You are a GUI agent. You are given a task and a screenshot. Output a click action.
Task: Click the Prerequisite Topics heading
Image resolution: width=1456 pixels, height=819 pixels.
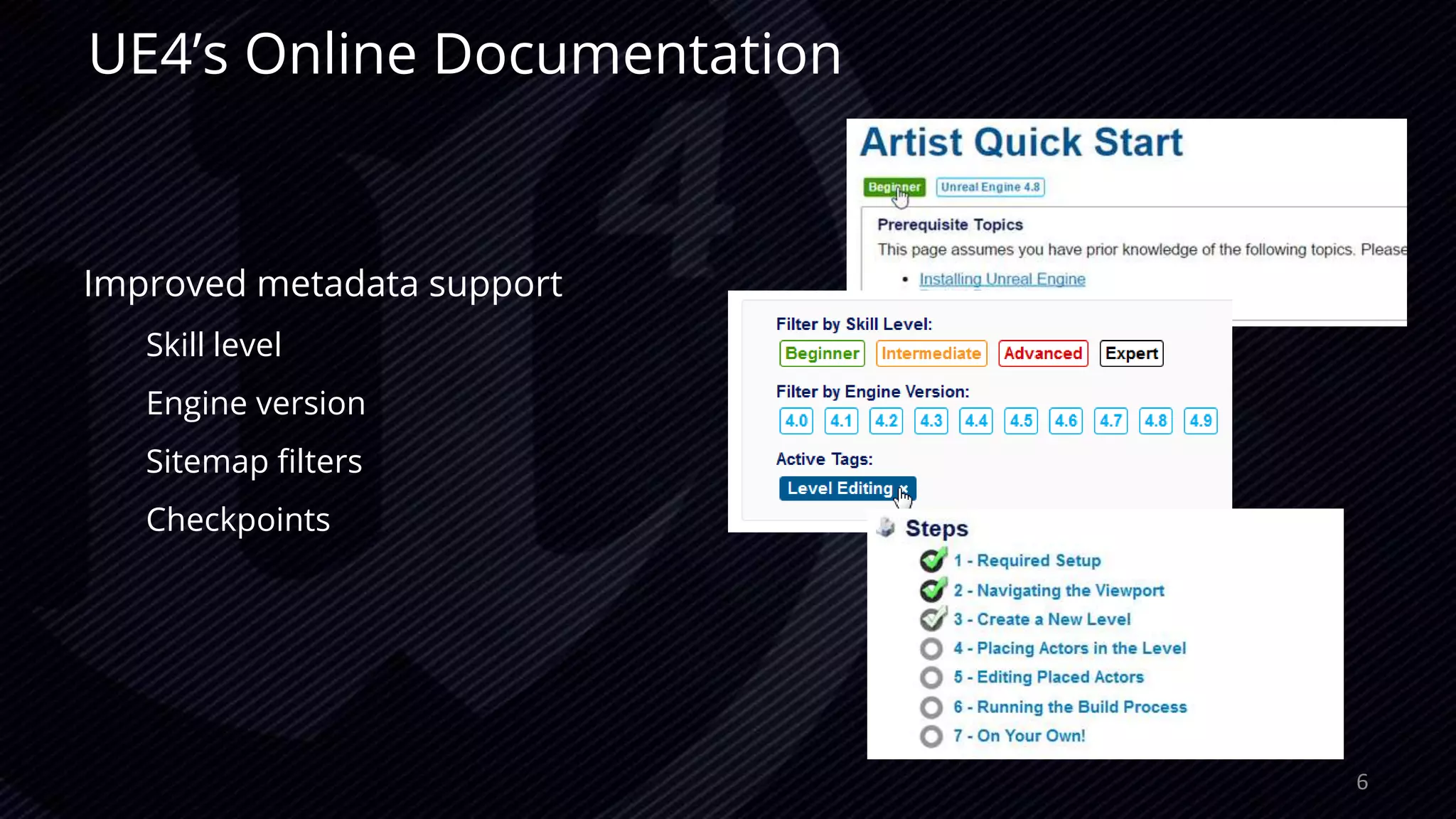(x=950, y=225)
